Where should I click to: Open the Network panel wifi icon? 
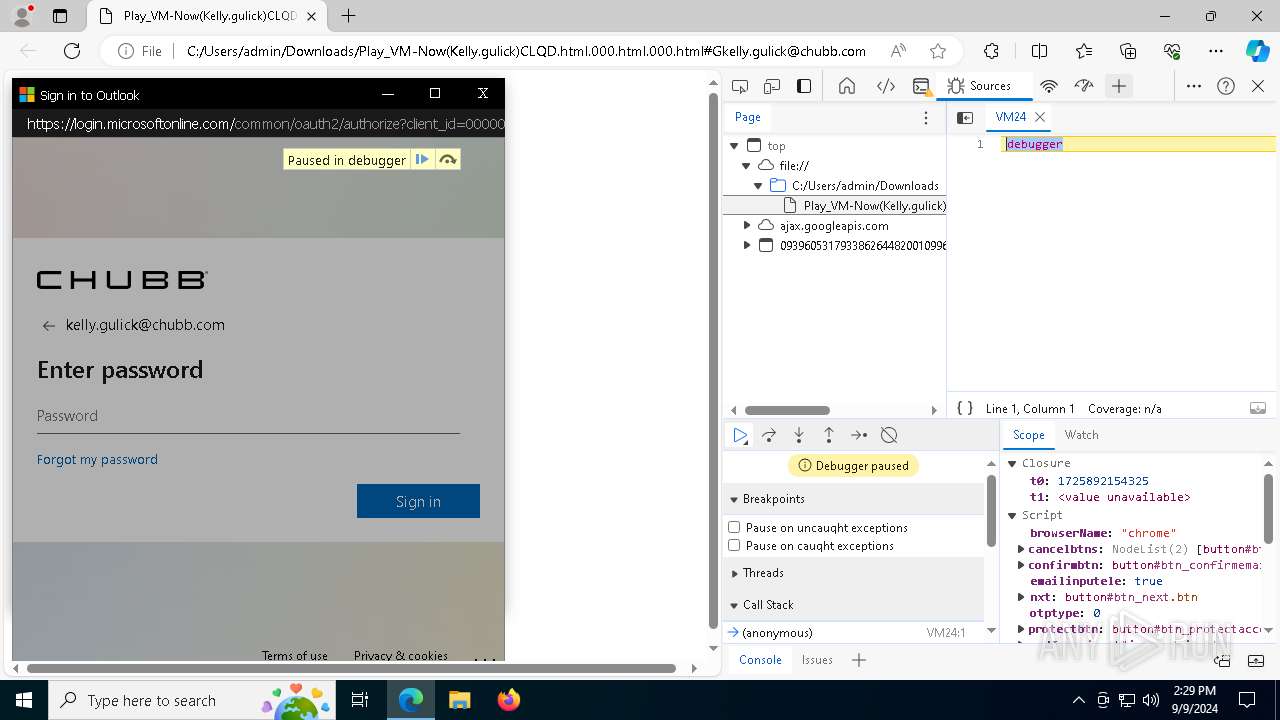(1049, 86)
